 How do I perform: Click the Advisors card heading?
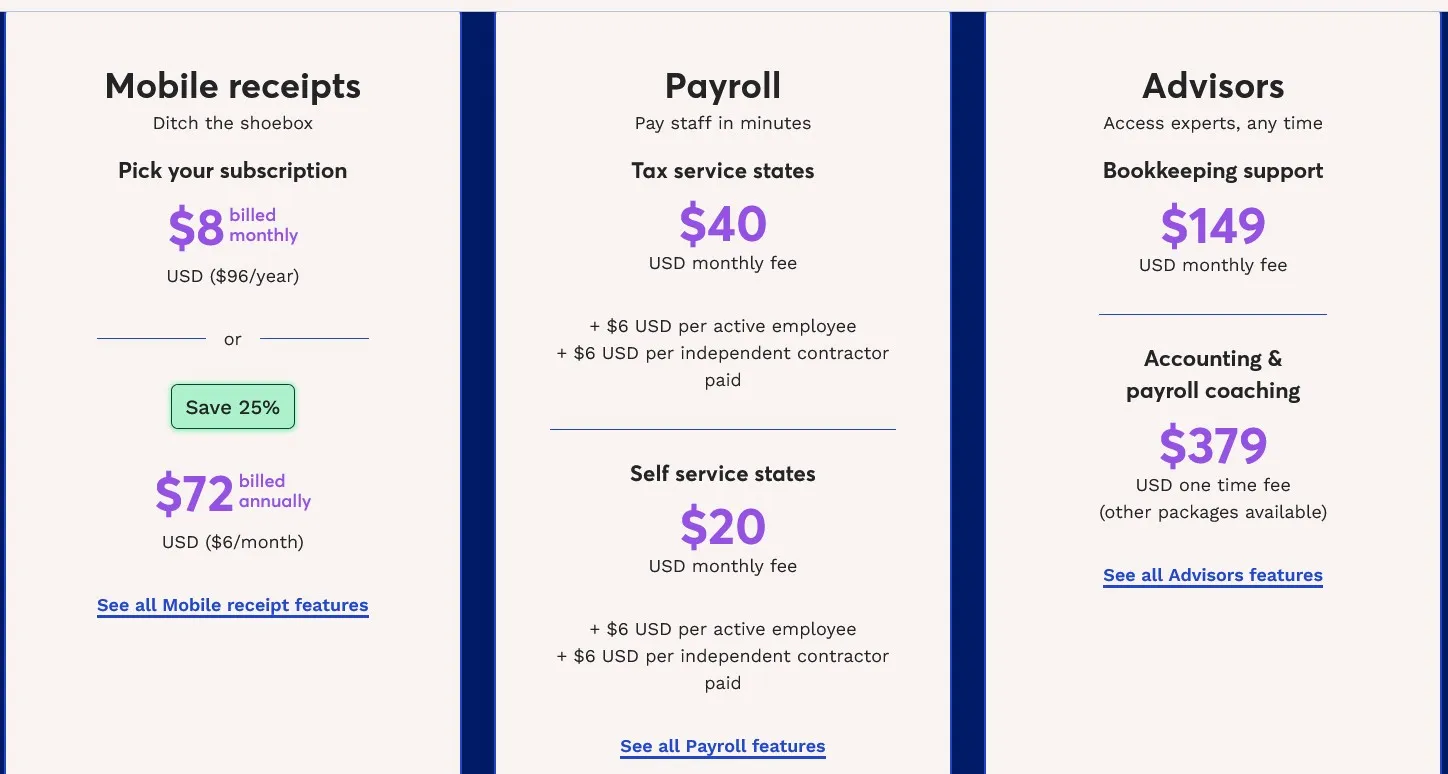pyautogui.click(x=1213, y=86)
